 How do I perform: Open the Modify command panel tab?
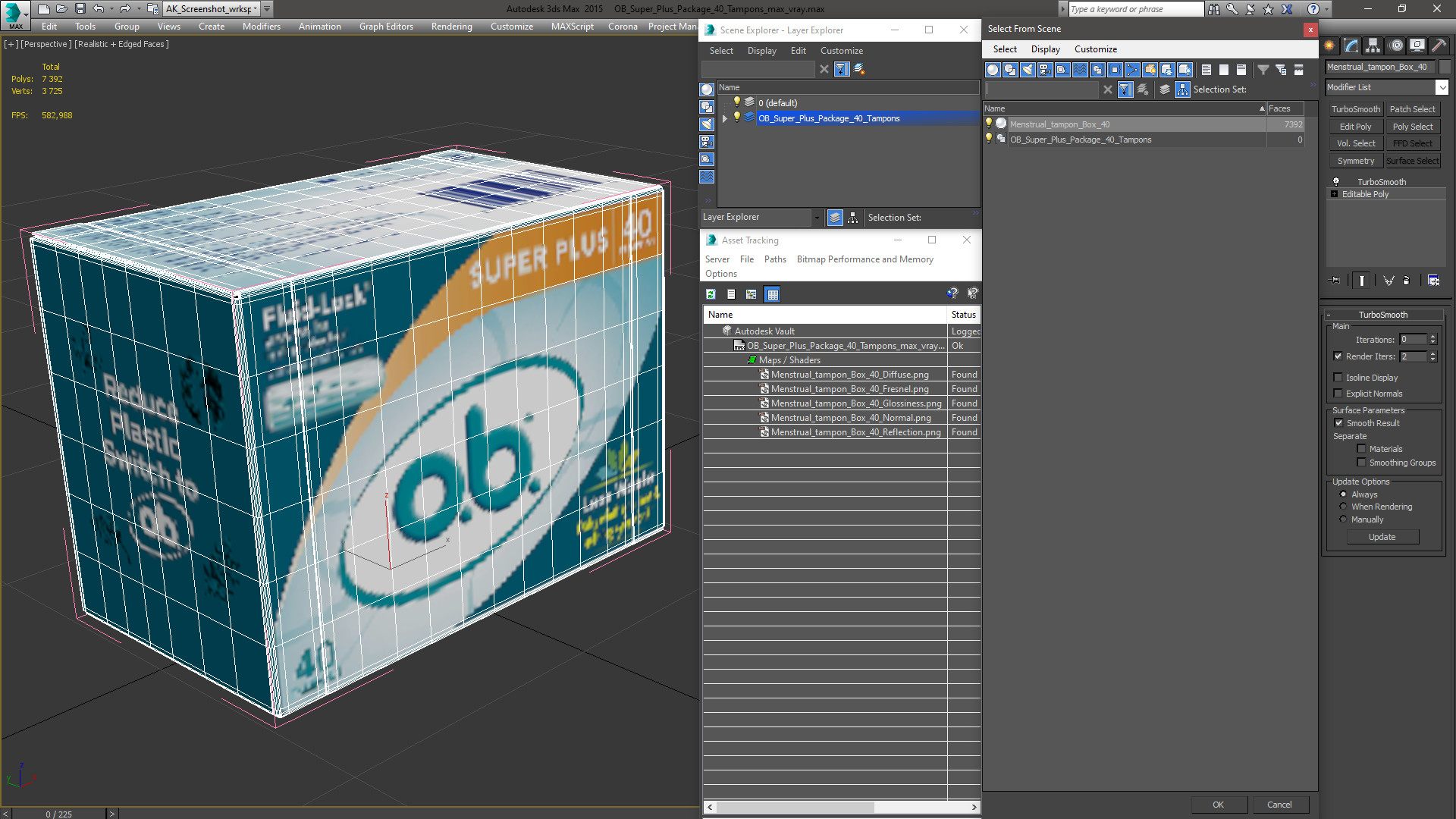1351,45
